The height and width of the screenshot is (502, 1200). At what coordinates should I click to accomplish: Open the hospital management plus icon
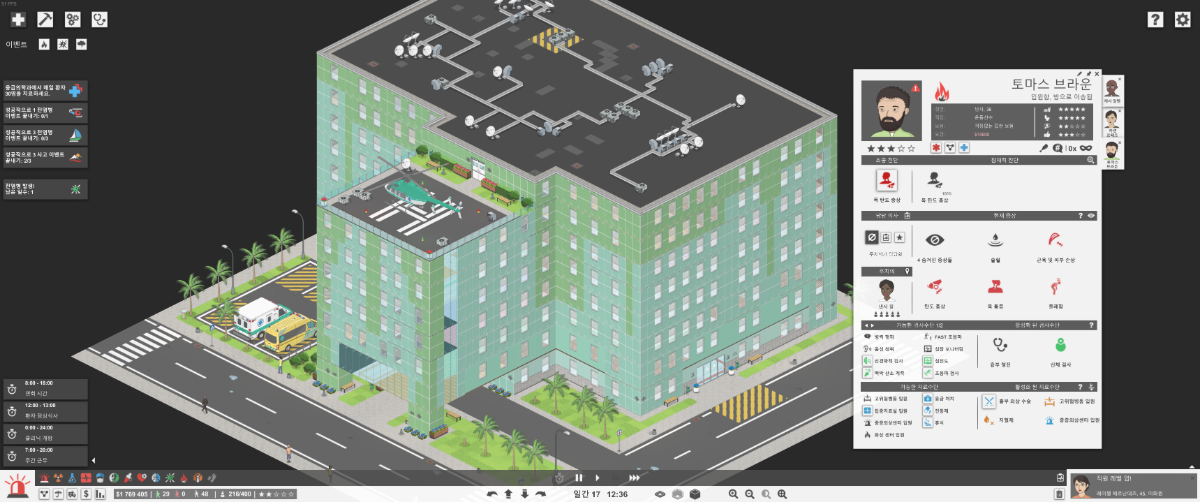[18, 19]
